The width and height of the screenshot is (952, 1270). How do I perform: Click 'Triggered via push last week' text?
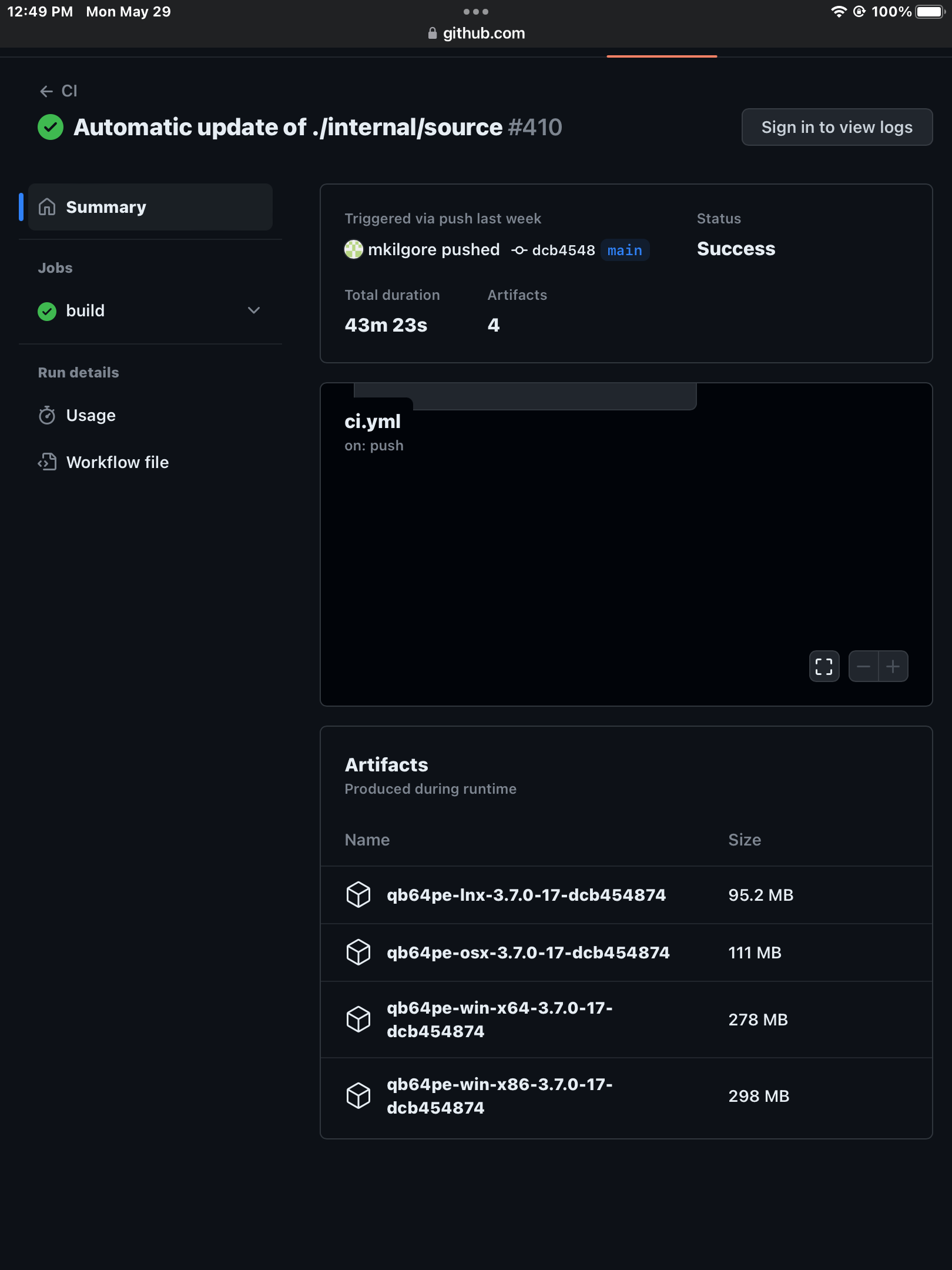pos(443,219)
